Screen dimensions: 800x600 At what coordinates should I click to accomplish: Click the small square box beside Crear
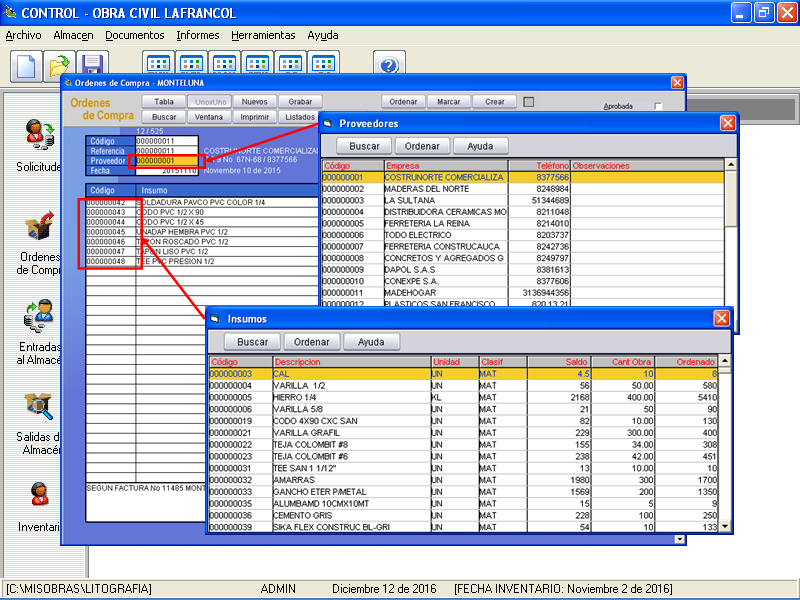pyautogui.click(x=529, y=102)
